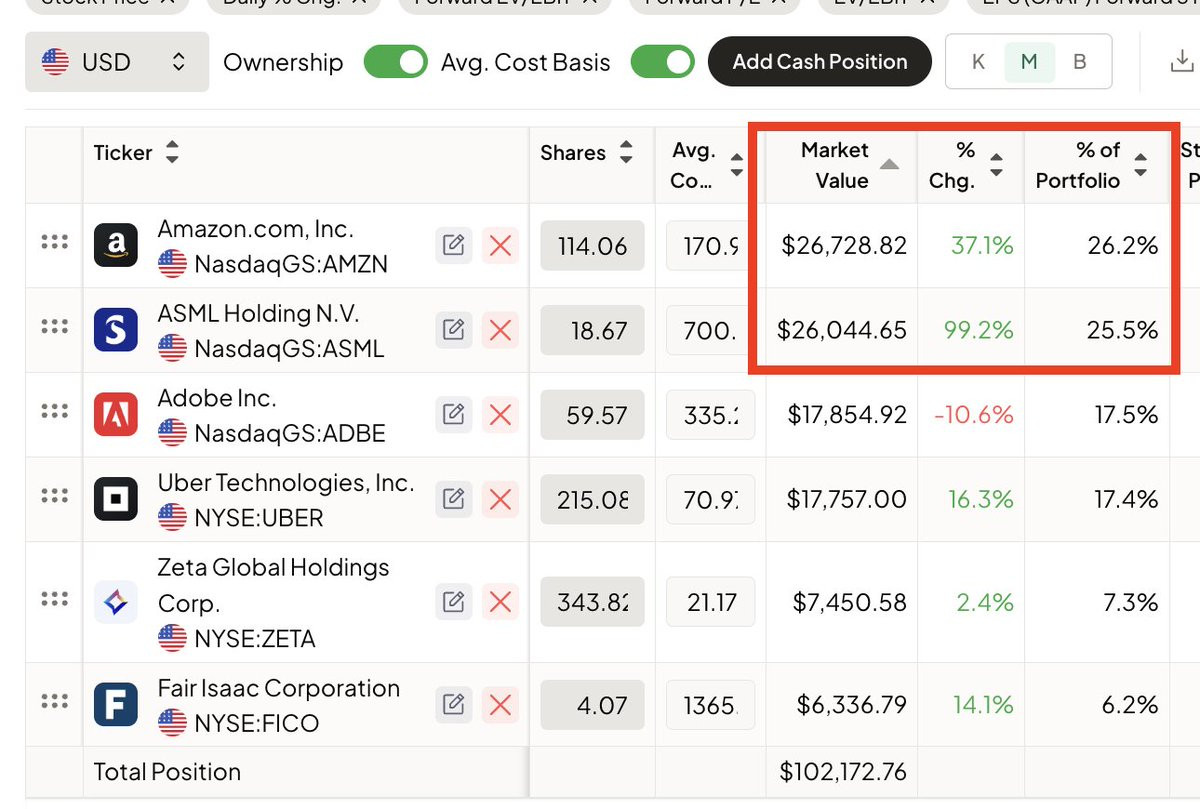Click Fair Isaac change 14.1%
Image resolution: width=1200 pixels, height=809 pixels.
983,705
